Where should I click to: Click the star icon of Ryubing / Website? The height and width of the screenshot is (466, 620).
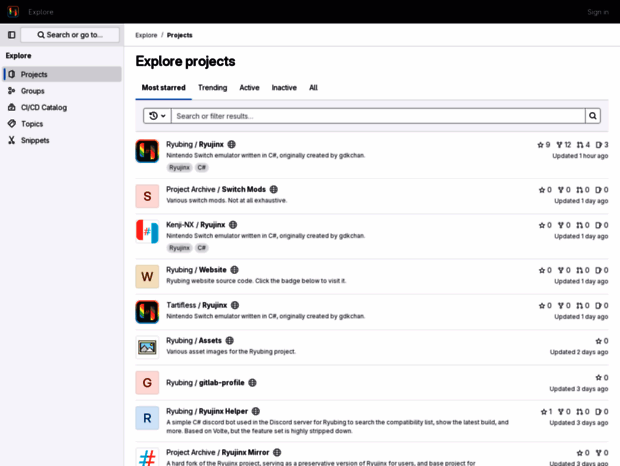[x=542, y=270]
